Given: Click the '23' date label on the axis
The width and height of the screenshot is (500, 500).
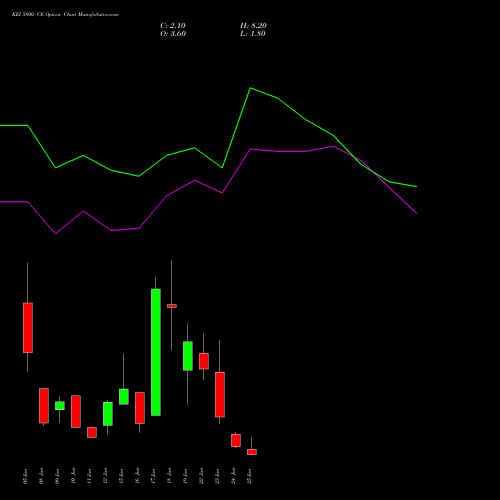Looking at the screenshot, I should coord(217,476).
